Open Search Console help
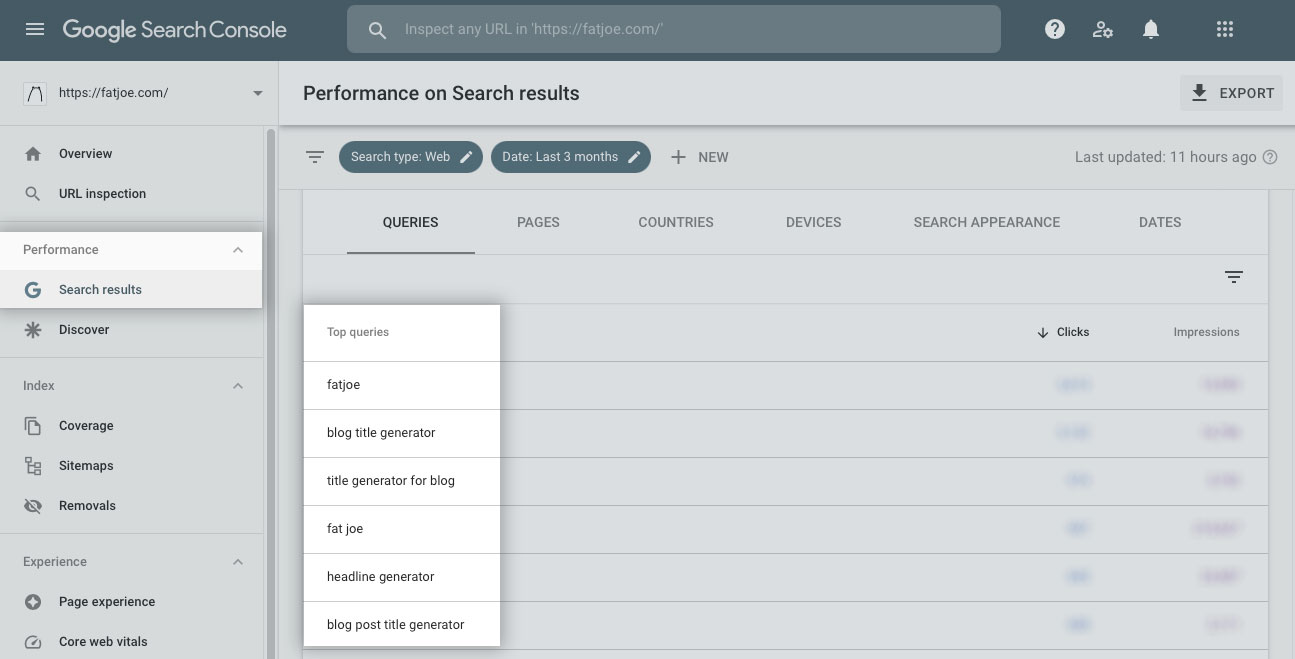The width and height of the screenshot is (1295, 659). 1054,28
